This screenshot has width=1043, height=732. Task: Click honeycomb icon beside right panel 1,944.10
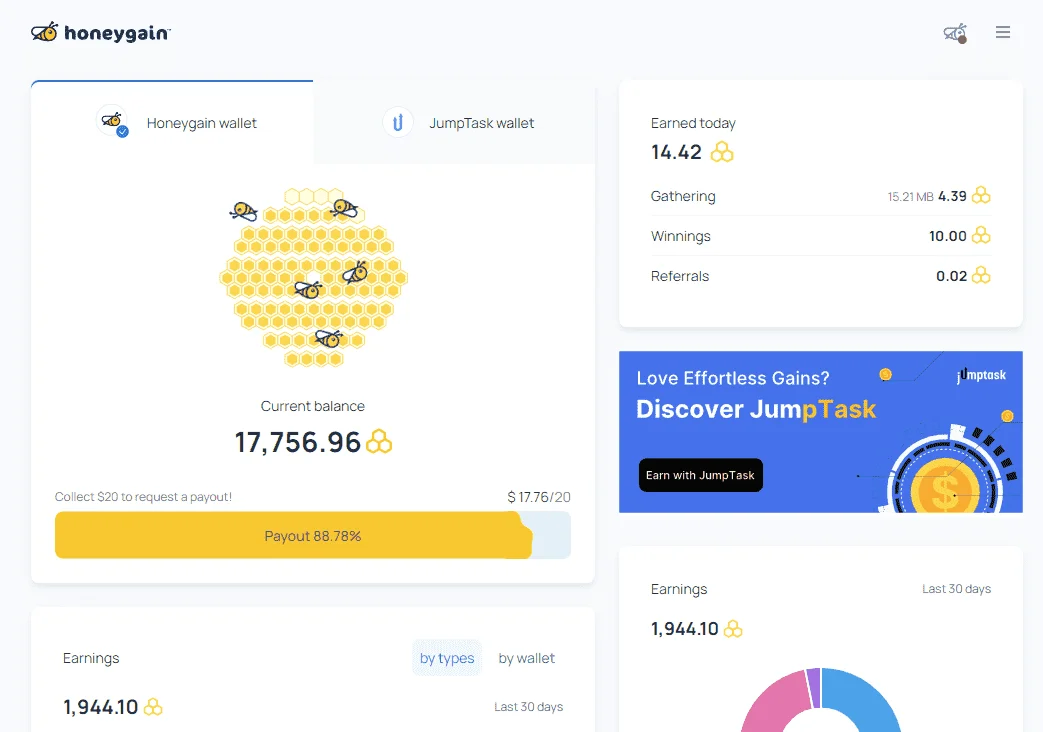pos(732,628)
